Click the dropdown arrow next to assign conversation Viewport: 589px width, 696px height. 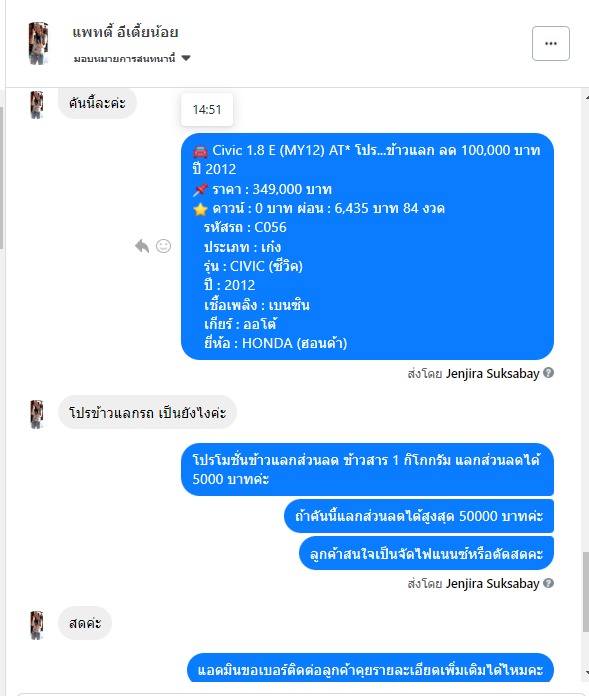186,58
